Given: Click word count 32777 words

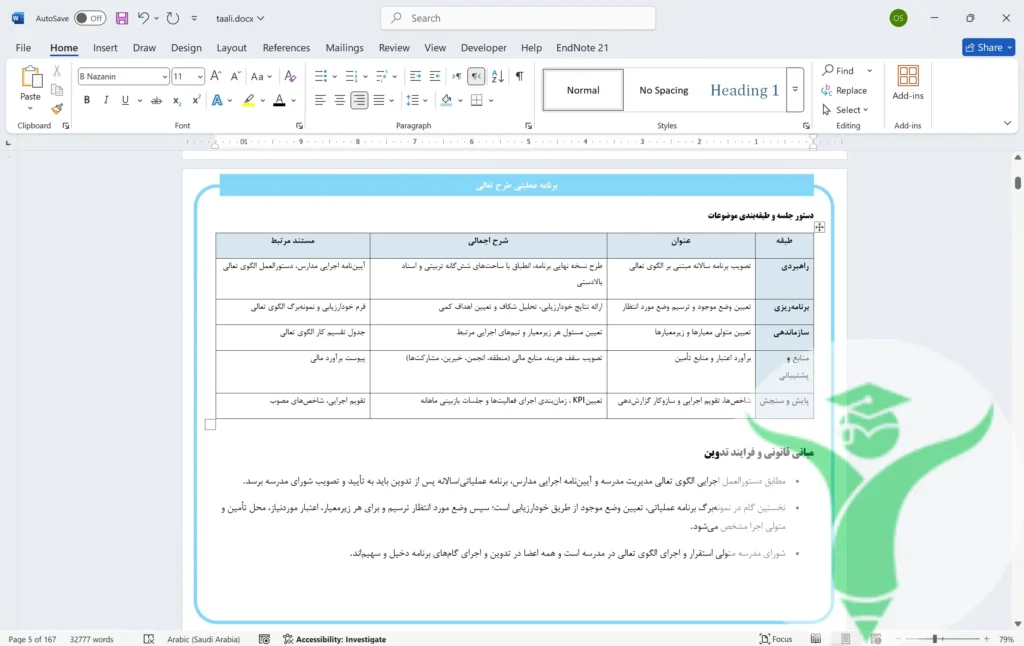Looking at the screenshot, I should pos(91,639).
